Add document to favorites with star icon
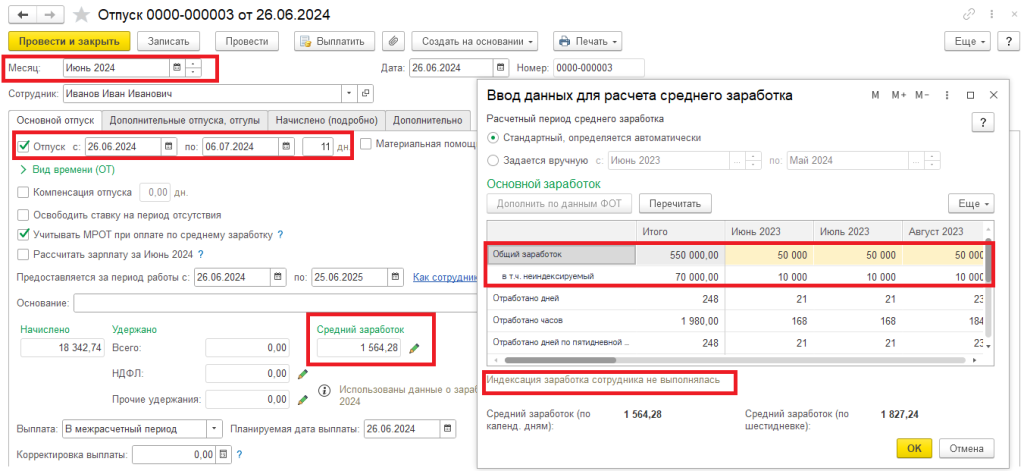This screenshot has height=471, width=1024. pyautogui.click(x=83, y=15)
